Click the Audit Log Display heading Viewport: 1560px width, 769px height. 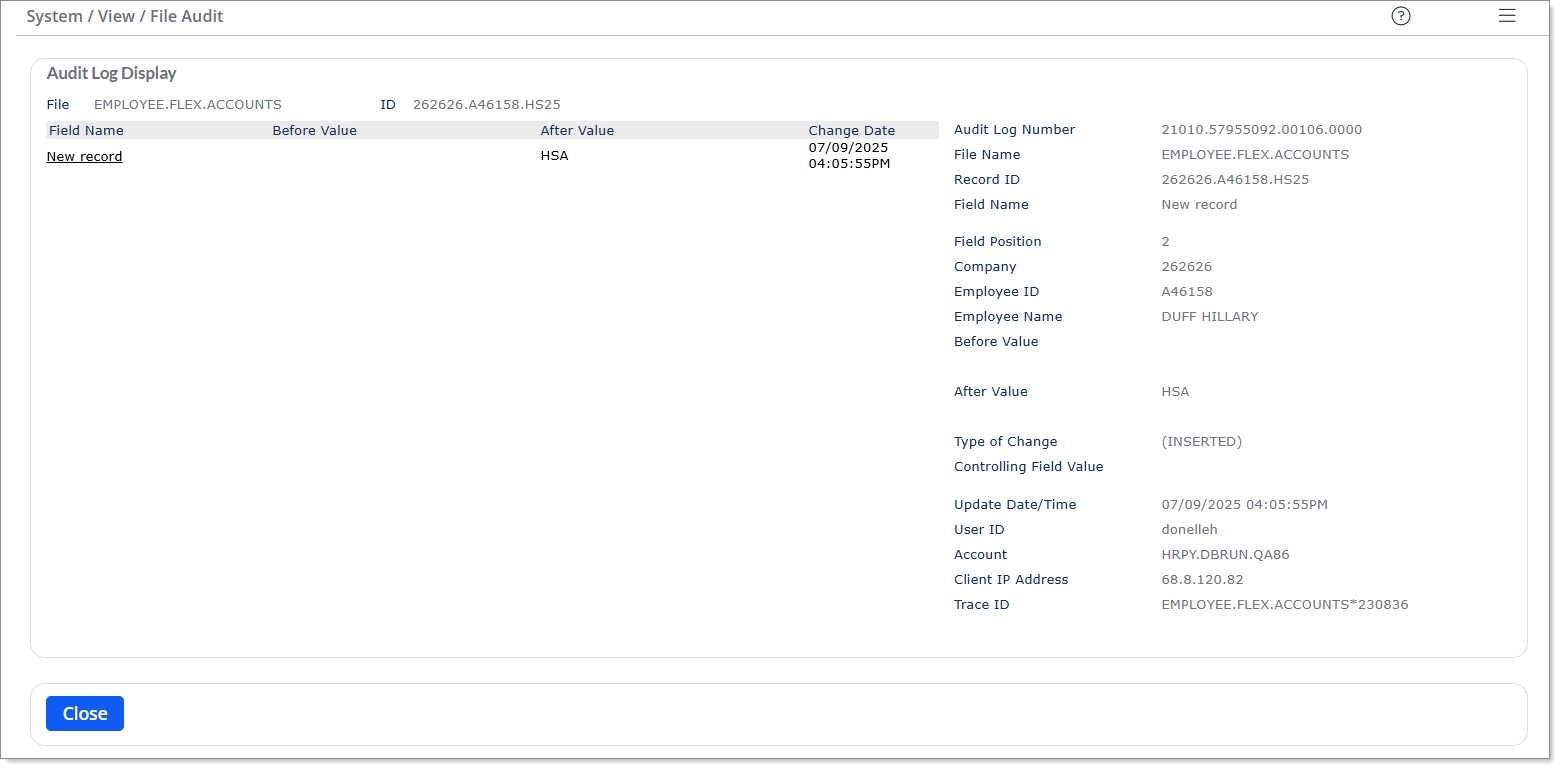112,73
